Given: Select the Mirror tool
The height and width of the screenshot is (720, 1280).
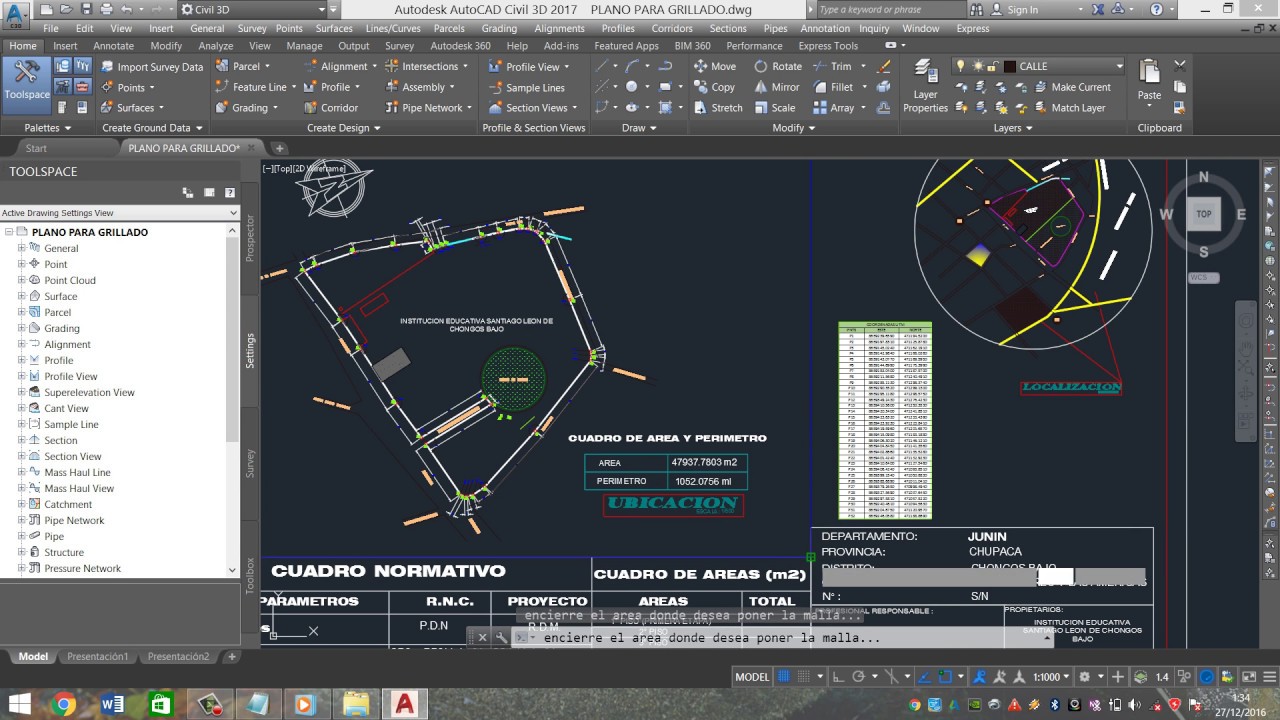Looking at the screenshot, I should [778, 87].
